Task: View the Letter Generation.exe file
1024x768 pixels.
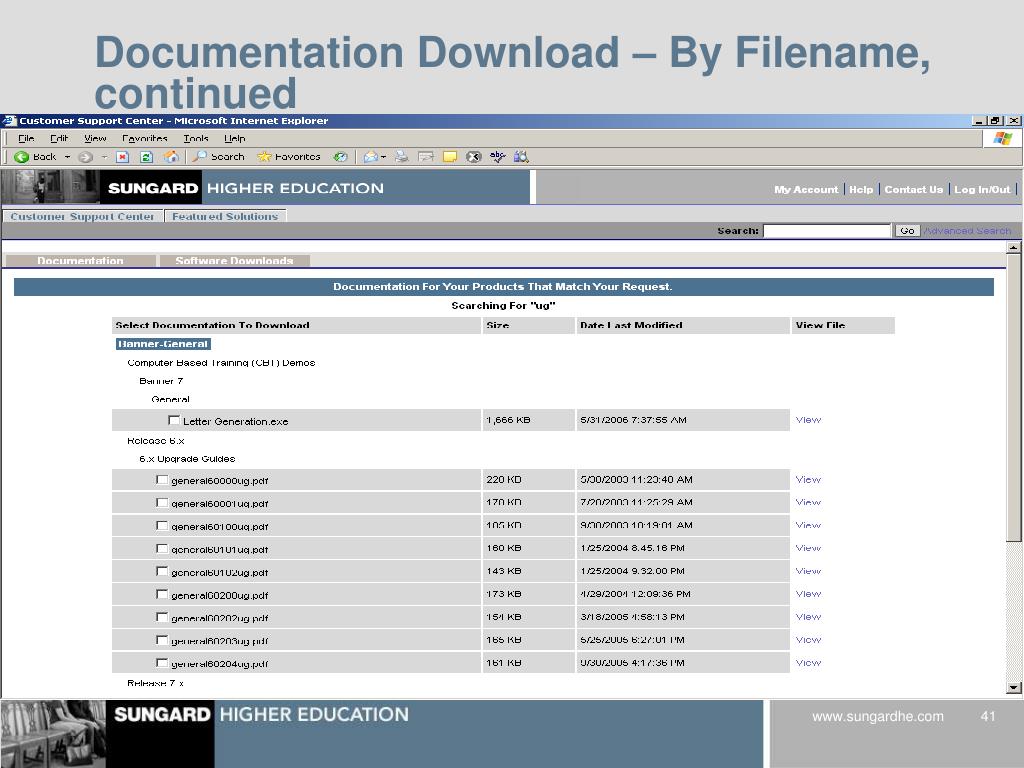Action: (808, 420)
